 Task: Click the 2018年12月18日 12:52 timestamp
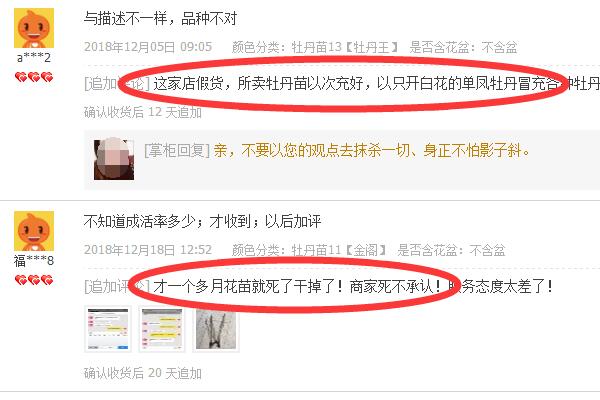tap(148, 250)
